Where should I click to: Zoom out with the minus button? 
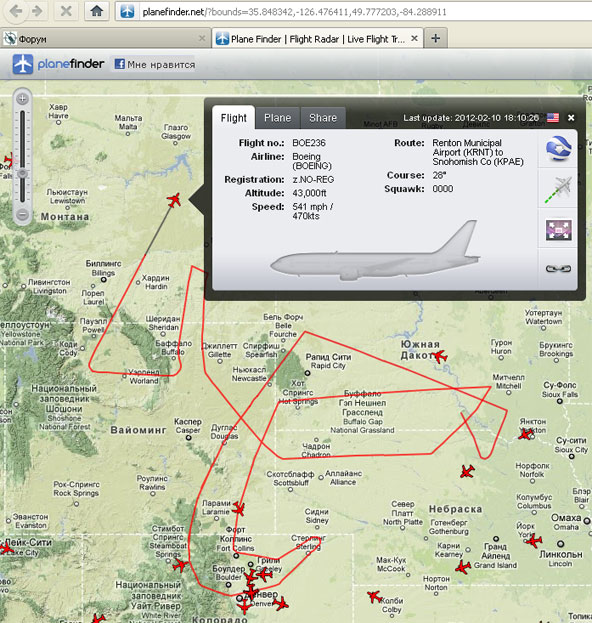[x=23, y=215]
